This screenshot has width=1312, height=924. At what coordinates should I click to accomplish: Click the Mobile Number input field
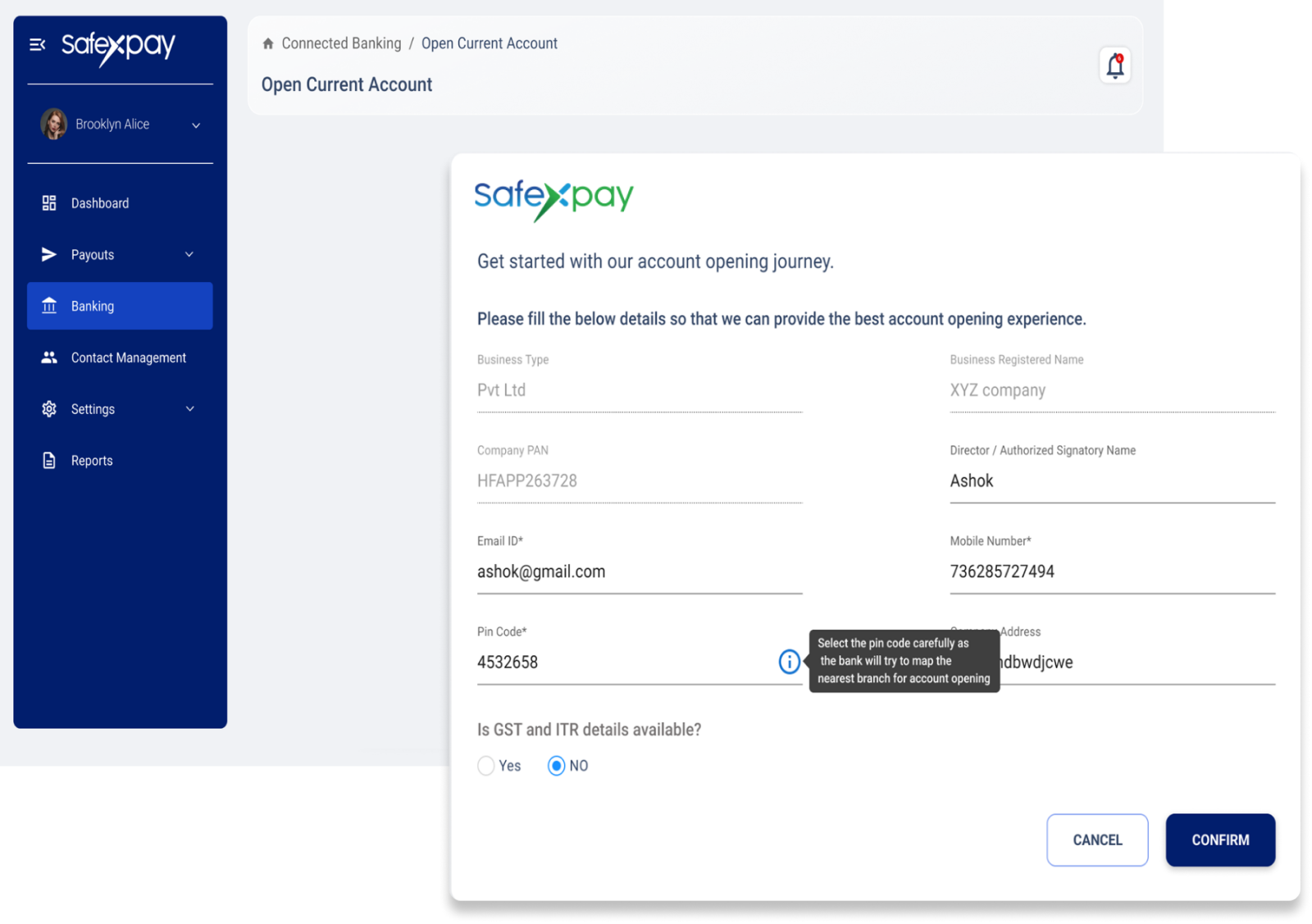click(x=1111, y=572)
